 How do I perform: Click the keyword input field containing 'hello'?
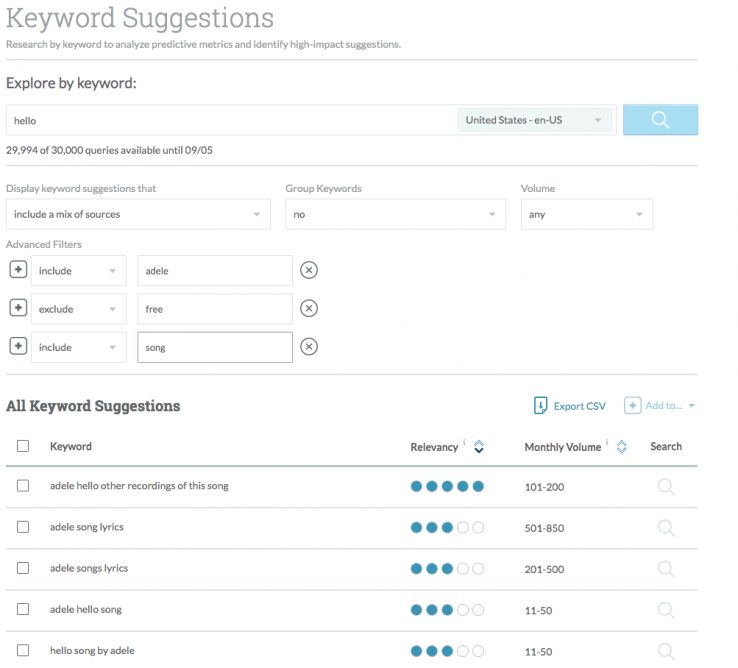coord(230,120)
